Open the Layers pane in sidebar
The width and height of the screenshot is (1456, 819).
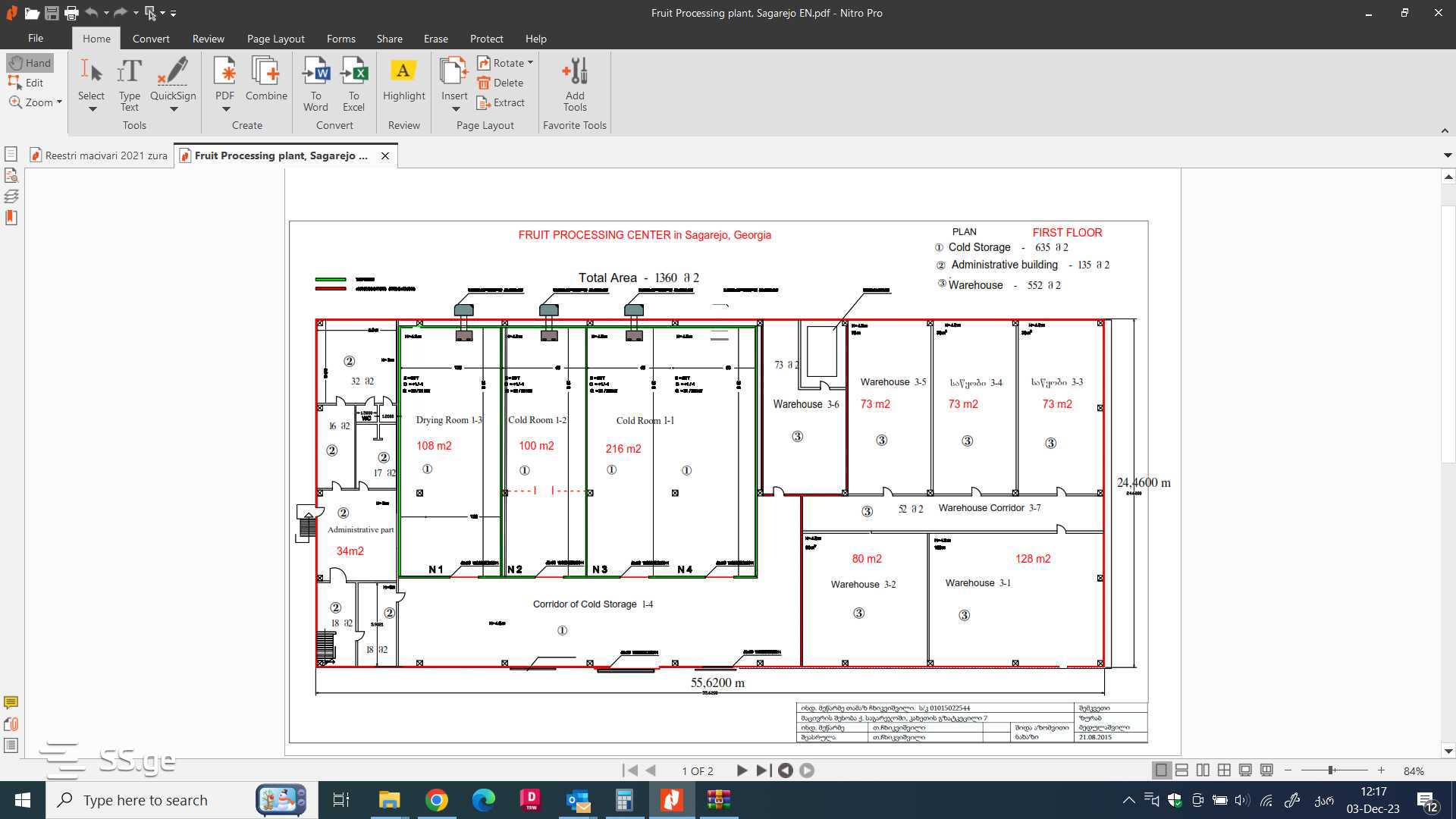[11, 196]
